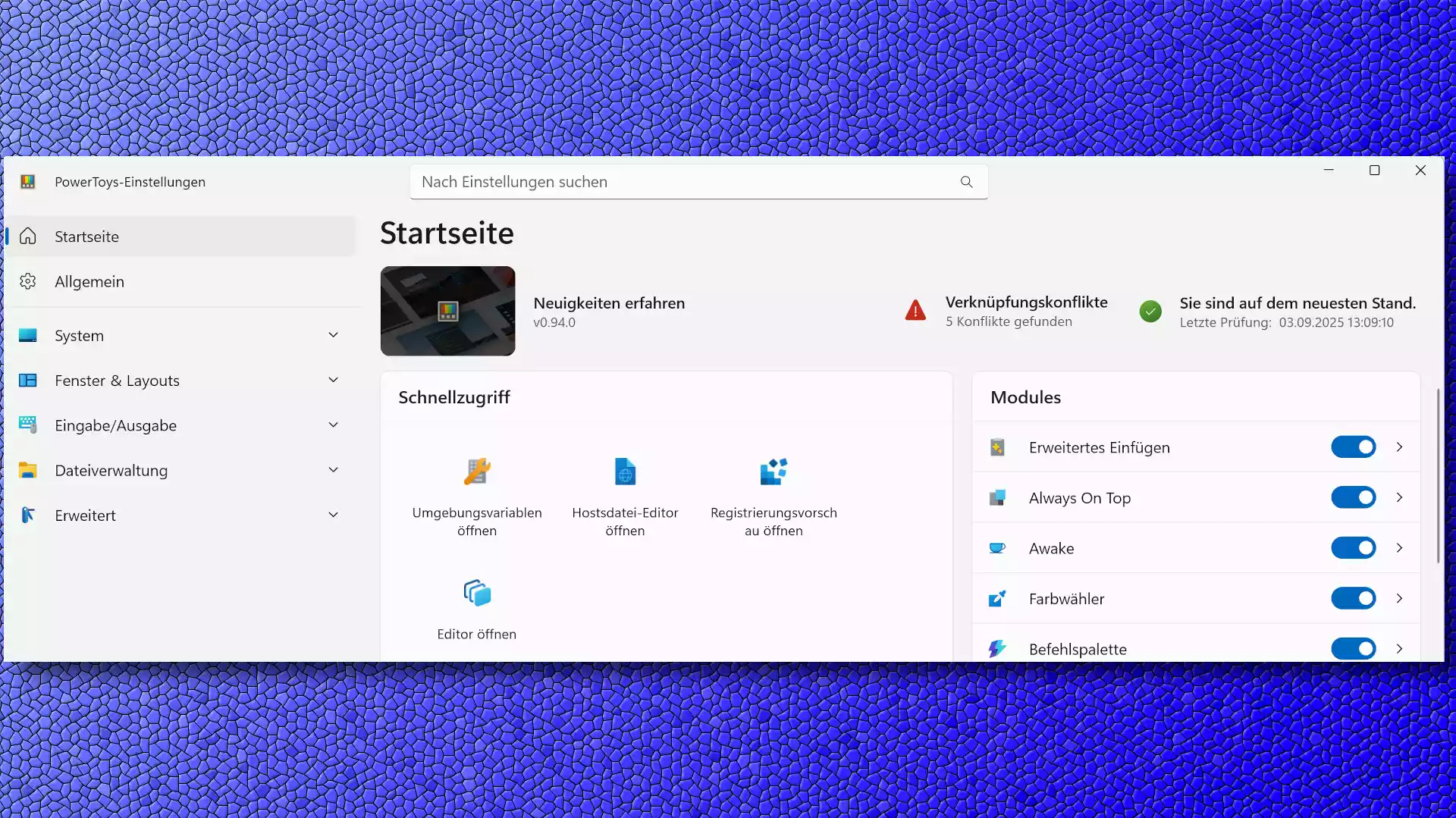
Task: Focus the Nach Einstellungen suchen field
Action: click(x=698, y=182)
